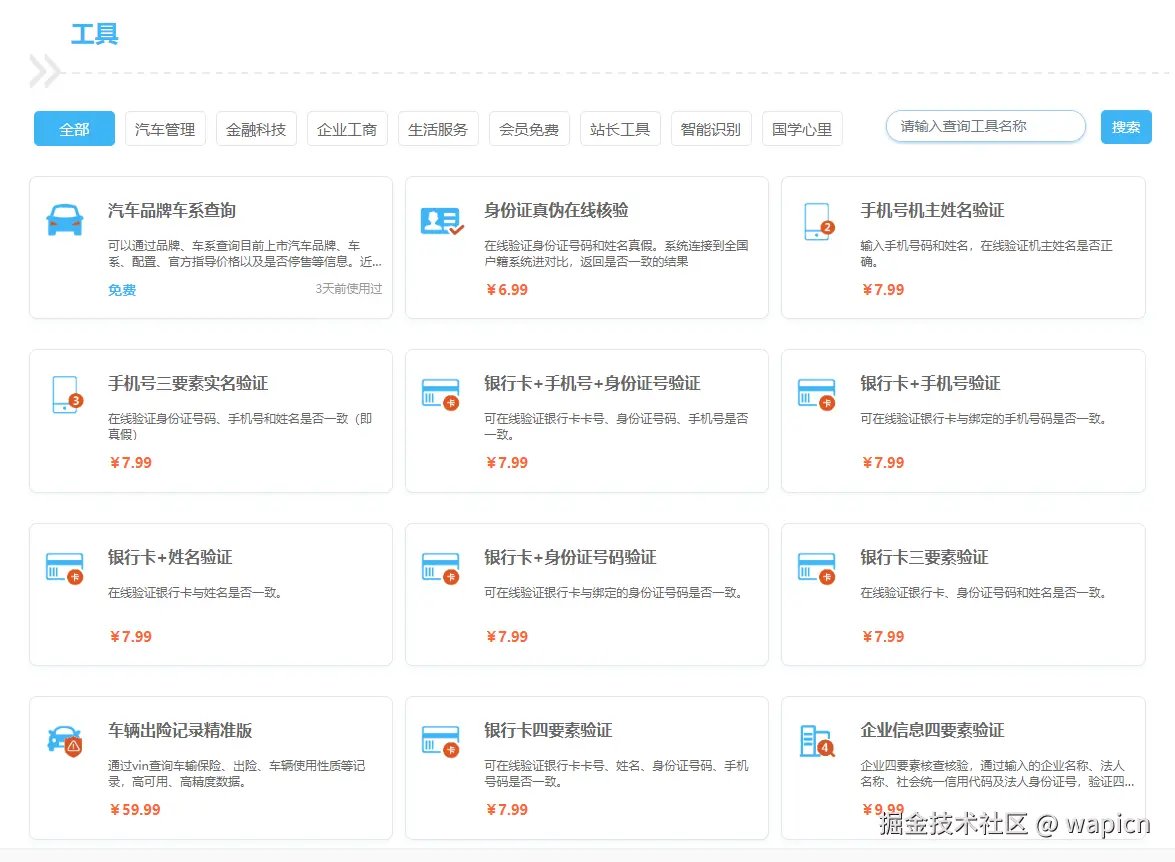This screenshot has width=1175, height=862.
Task: Click the 免费 link on the car brand tool
Action: [120, 290]
